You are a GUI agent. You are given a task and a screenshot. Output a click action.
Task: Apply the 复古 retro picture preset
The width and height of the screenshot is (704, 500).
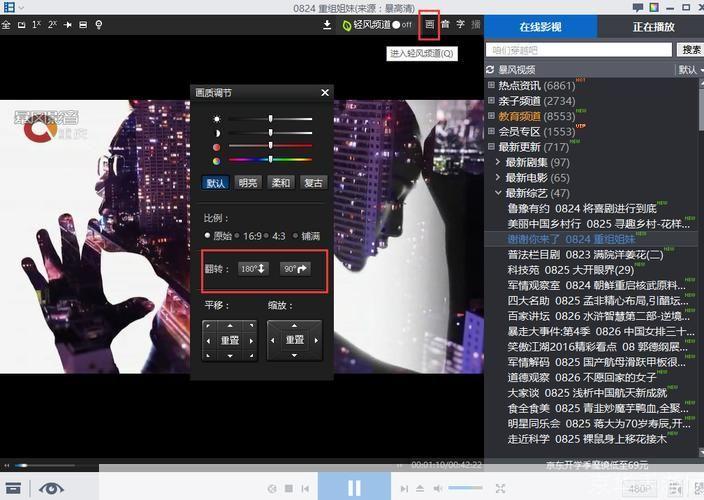click(313, 183)
